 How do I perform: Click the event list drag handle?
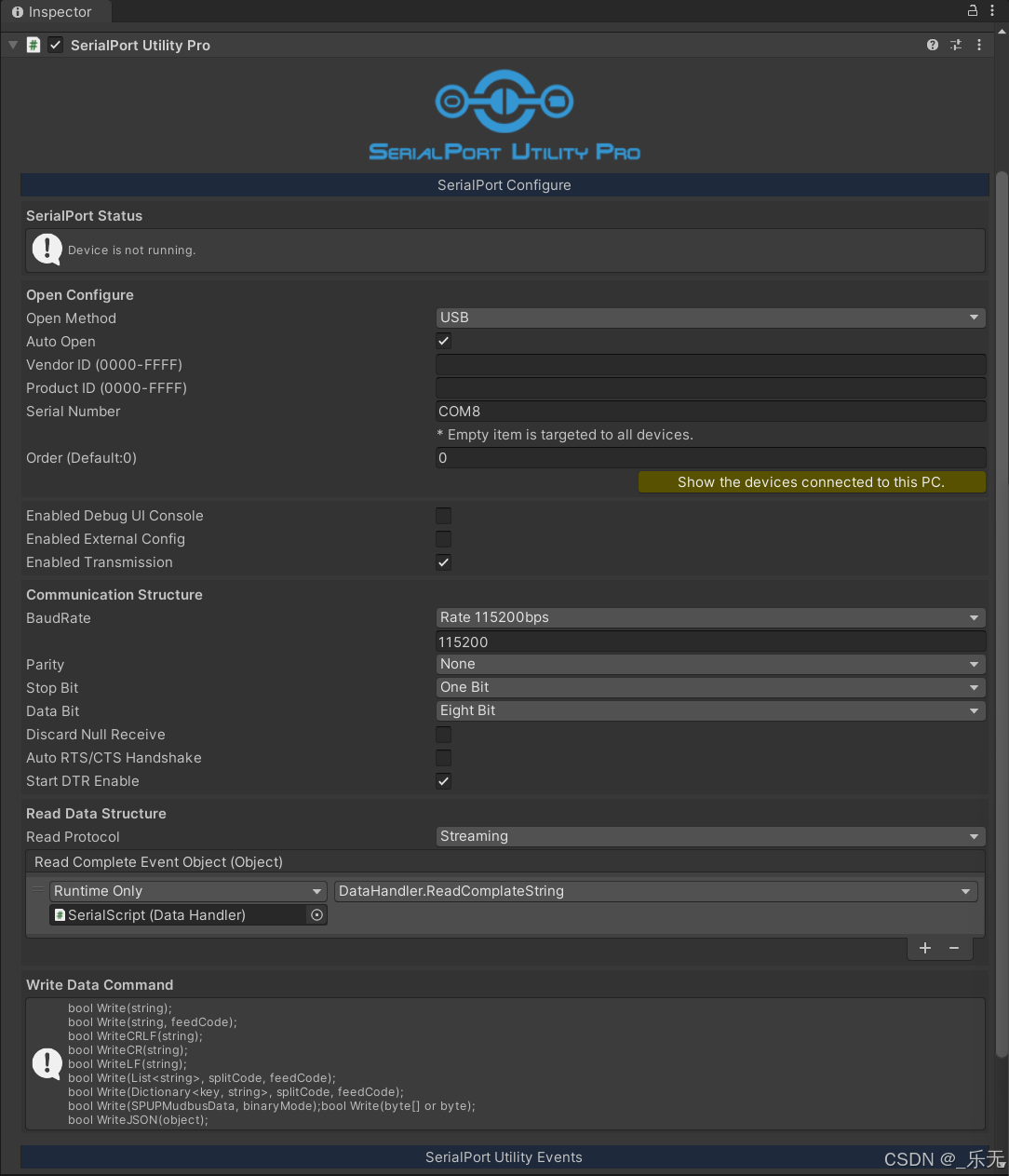click(x=38, y=890)
